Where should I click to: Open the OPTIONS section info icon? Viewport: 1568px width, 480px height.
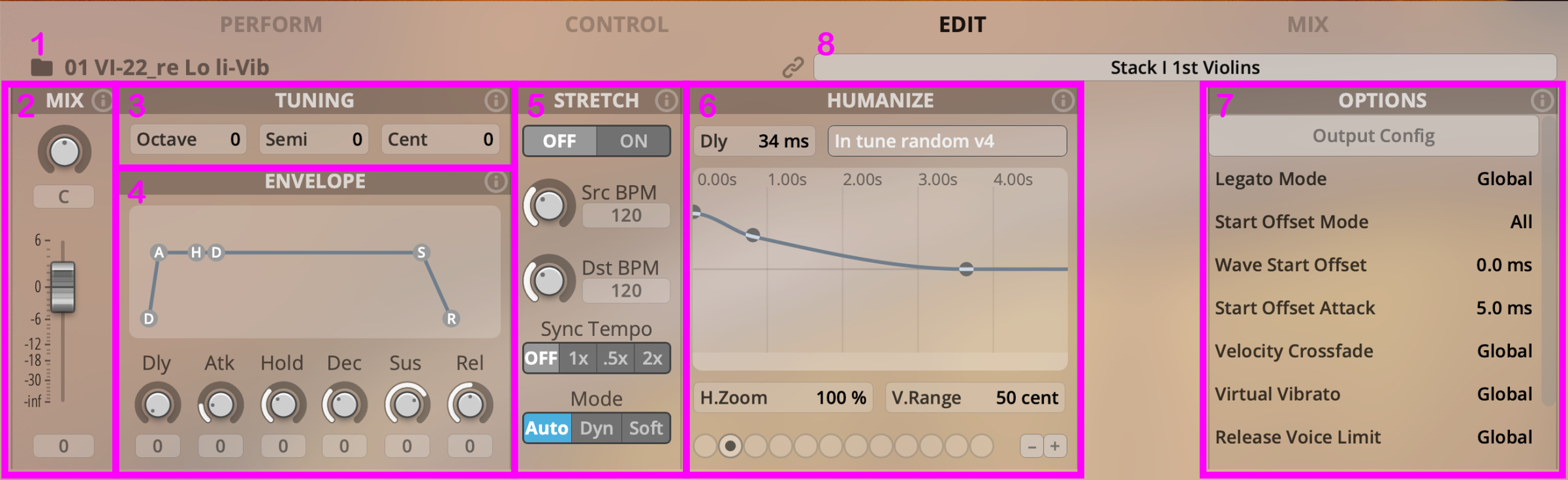[x=1542, y=100]
